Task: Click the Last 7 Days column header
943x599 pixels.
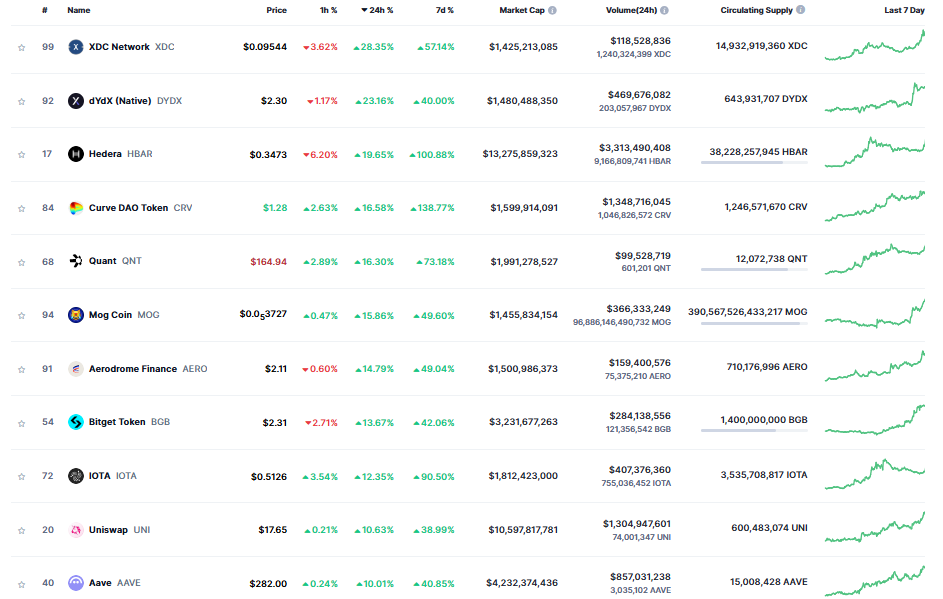Action: click(x=905, y=10)
